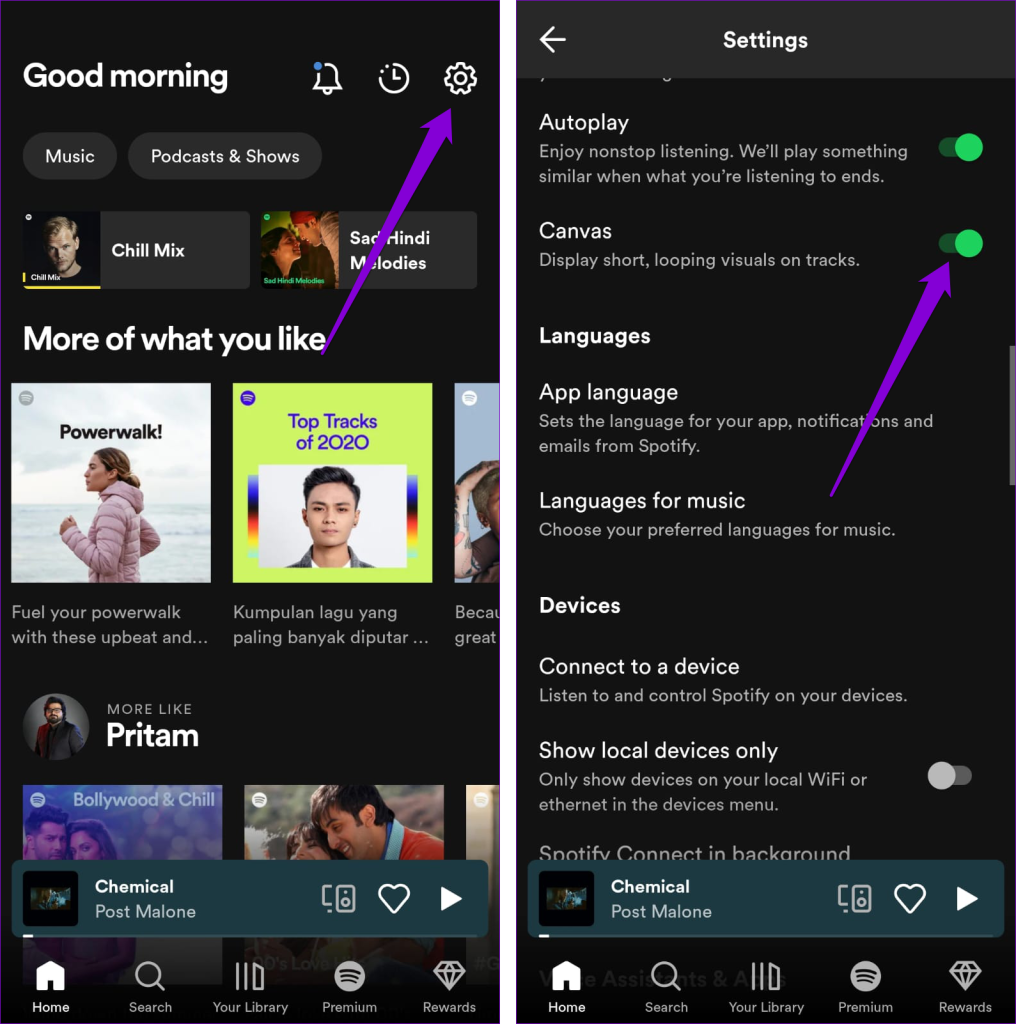1016x1024 pixels.
Task: Like Chemical with heart in Settings player
Action: coord(910,899)
